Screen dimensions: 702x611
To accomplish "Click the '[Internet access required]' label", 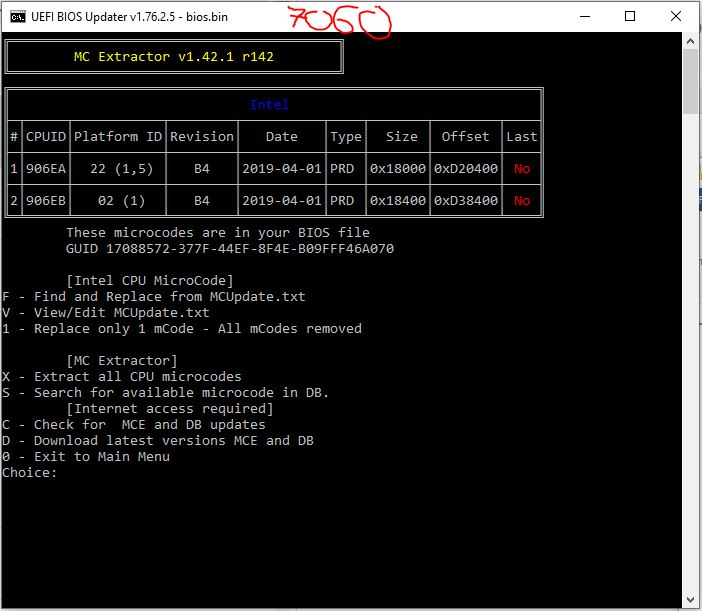I will [170, 409].
